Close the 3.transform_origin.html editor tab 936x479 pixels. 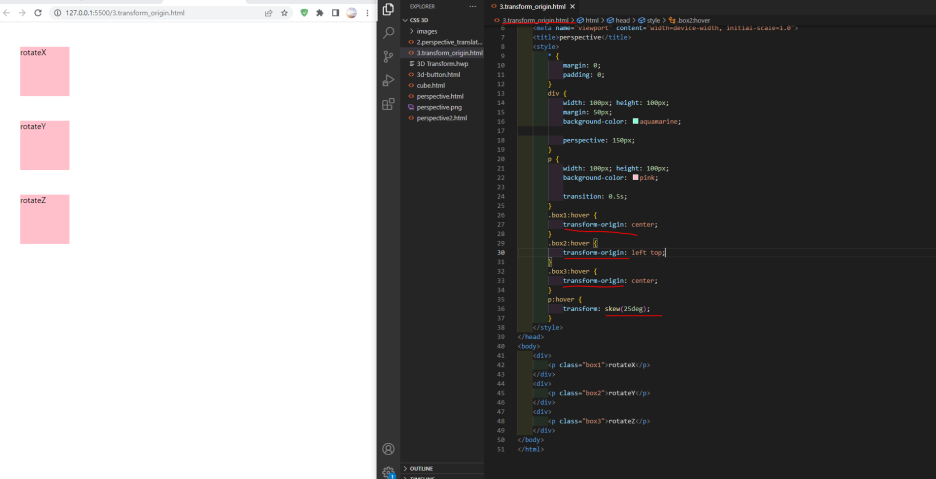[572, 7]
